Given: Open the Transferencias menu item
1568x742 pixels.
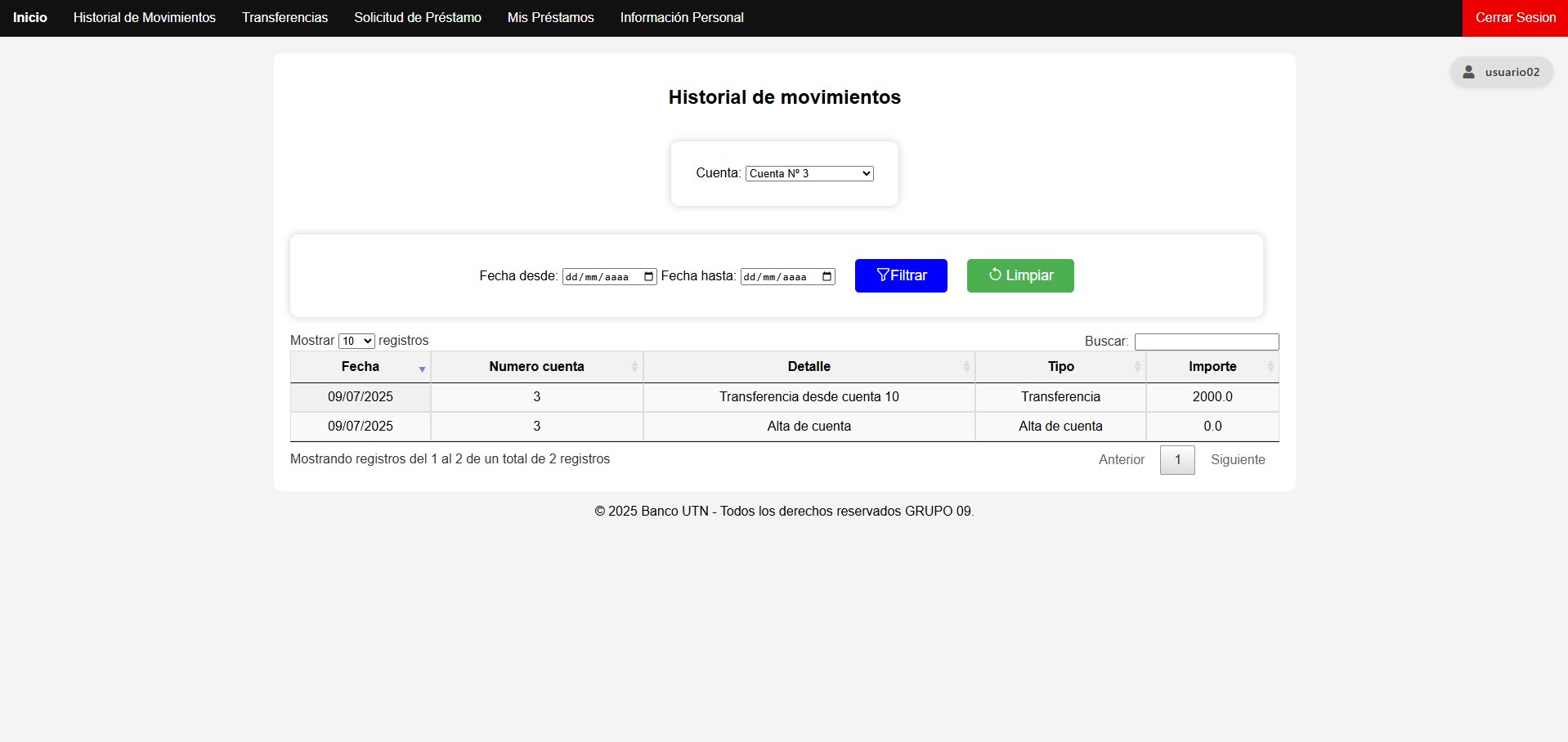Looking at the screenshot, I should coord(284,17).
